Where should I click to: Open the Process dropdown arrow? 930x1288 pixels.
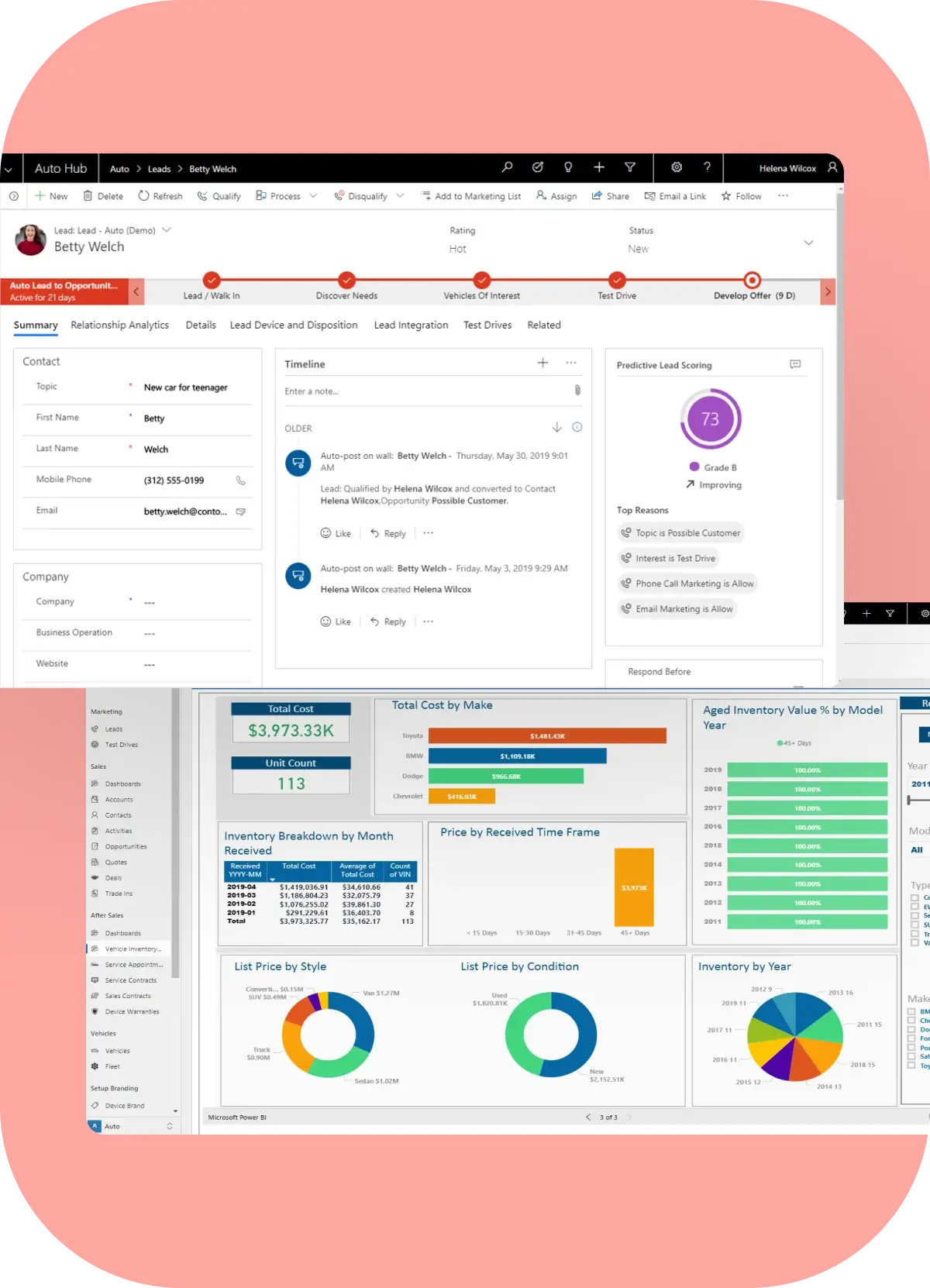(x=313, y=196)
